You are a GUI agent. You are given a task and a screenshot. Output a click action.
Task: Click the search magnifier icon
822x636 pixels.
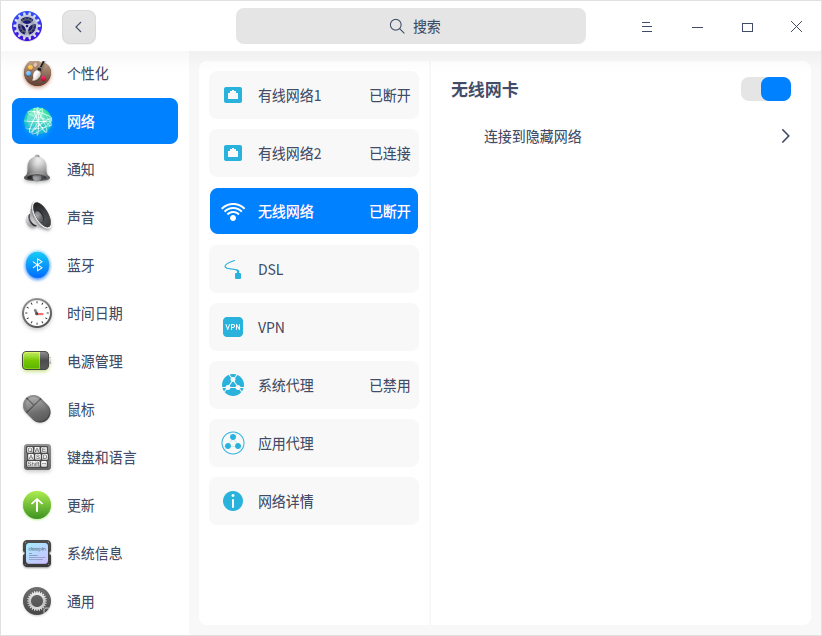click(x=397, y=26)
